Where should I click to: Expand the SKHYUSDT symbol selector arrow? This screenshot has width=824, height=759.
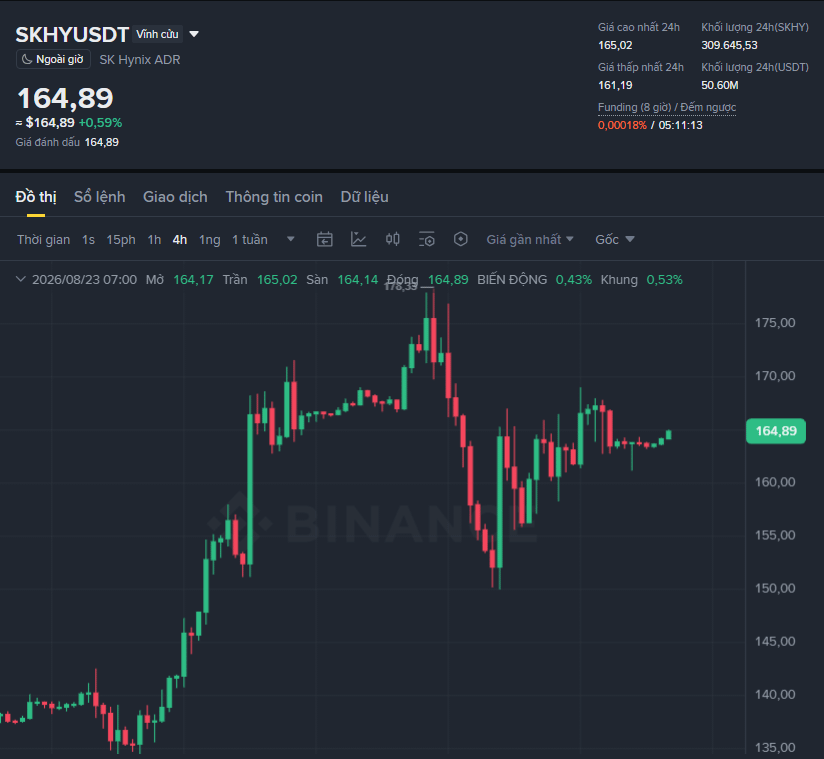[194, 34]
